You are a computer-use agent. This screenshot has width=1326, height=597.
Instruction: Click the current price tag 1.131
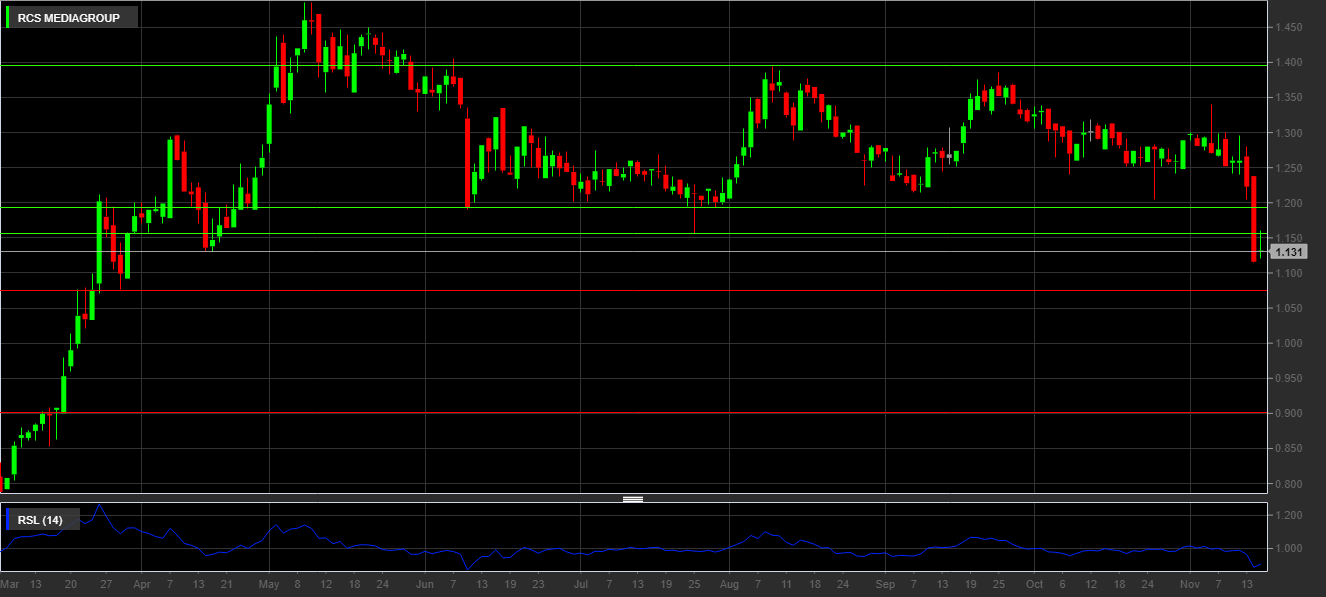click(x=1286, y=252)
